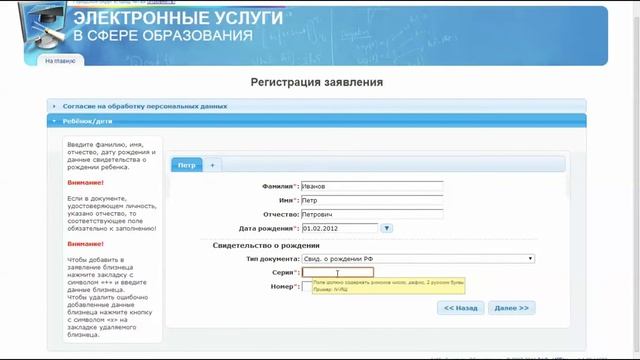Add a twin with the '+' tab

coord(212,165)
